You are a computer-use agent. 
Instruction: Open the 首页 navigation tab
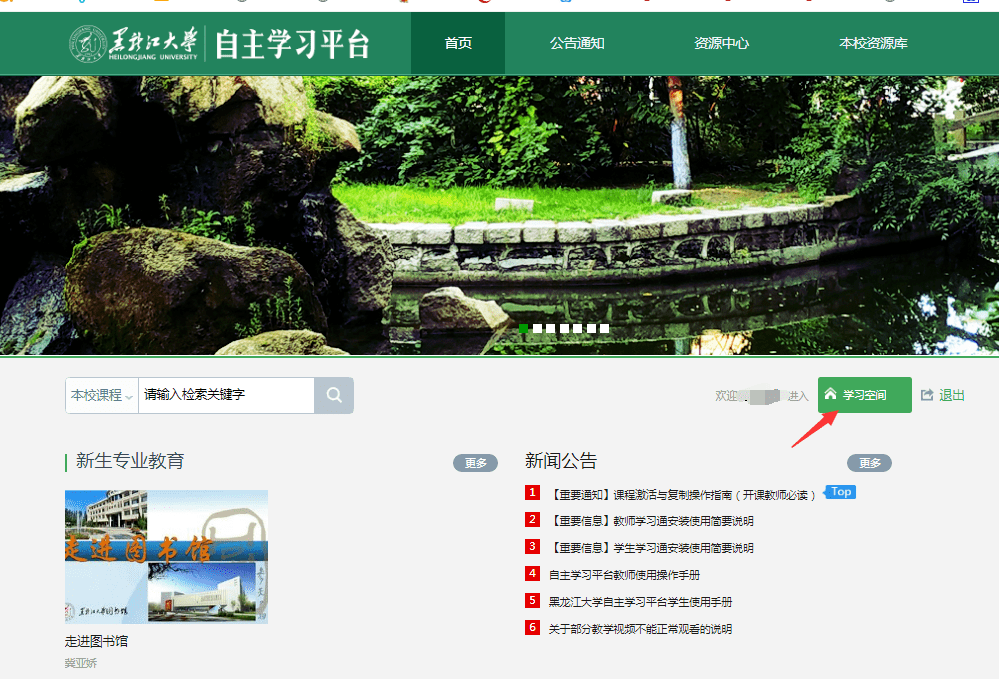(457, 44)
